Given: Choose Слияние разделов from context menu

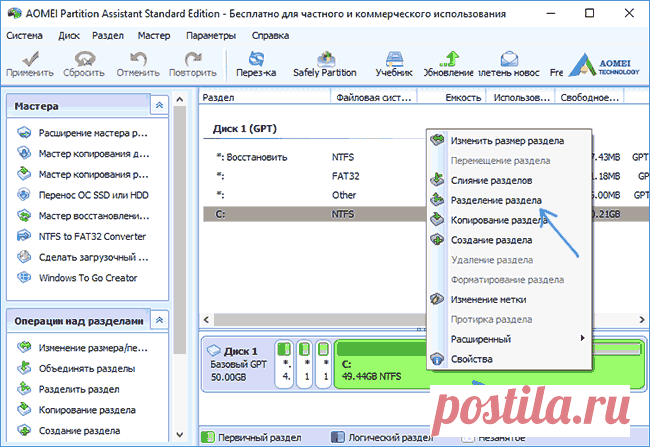Looking at the screenshot, I should point(509,181).
